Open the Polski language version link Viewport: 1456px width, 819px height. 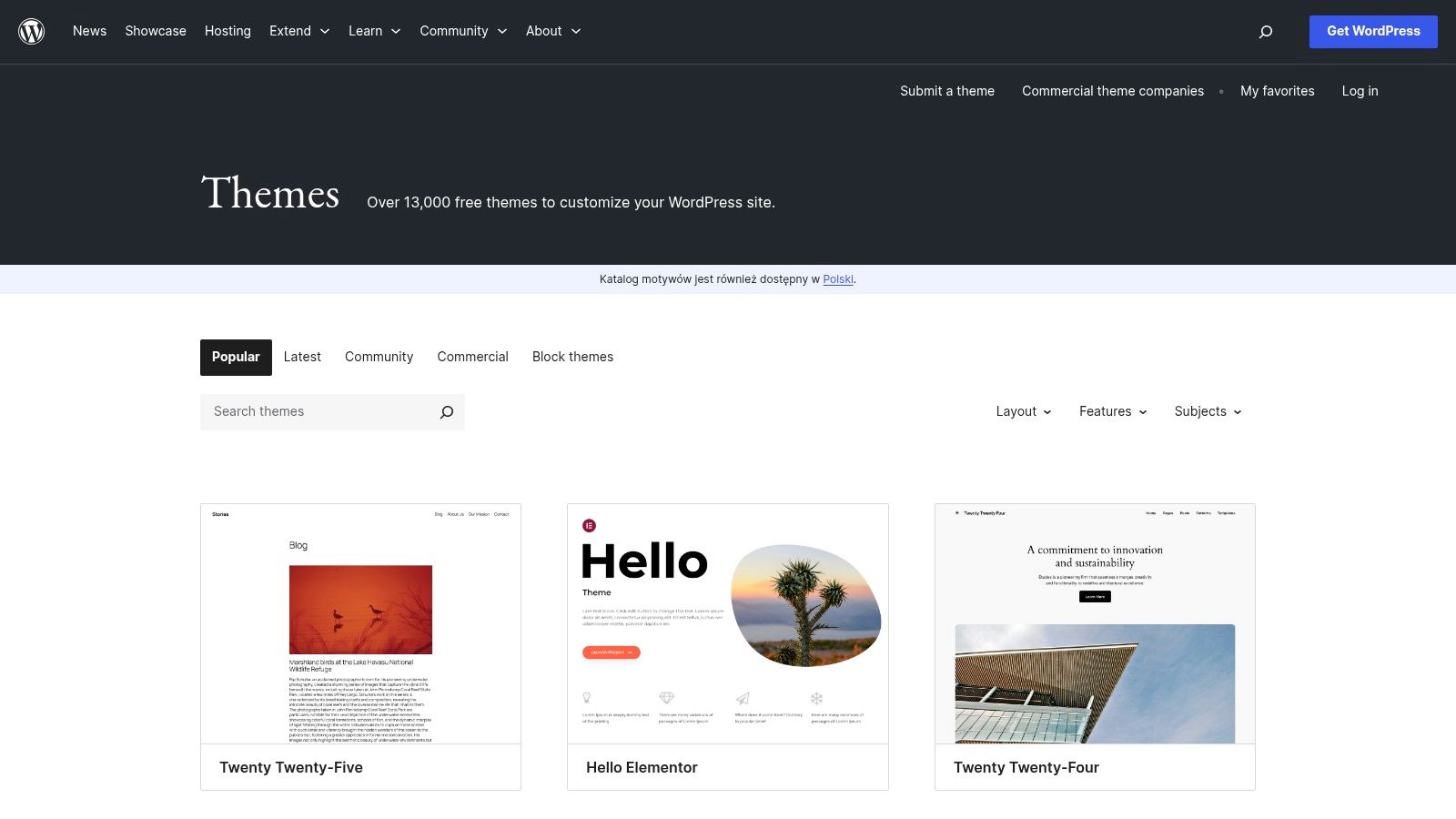(x=838, y=279)
